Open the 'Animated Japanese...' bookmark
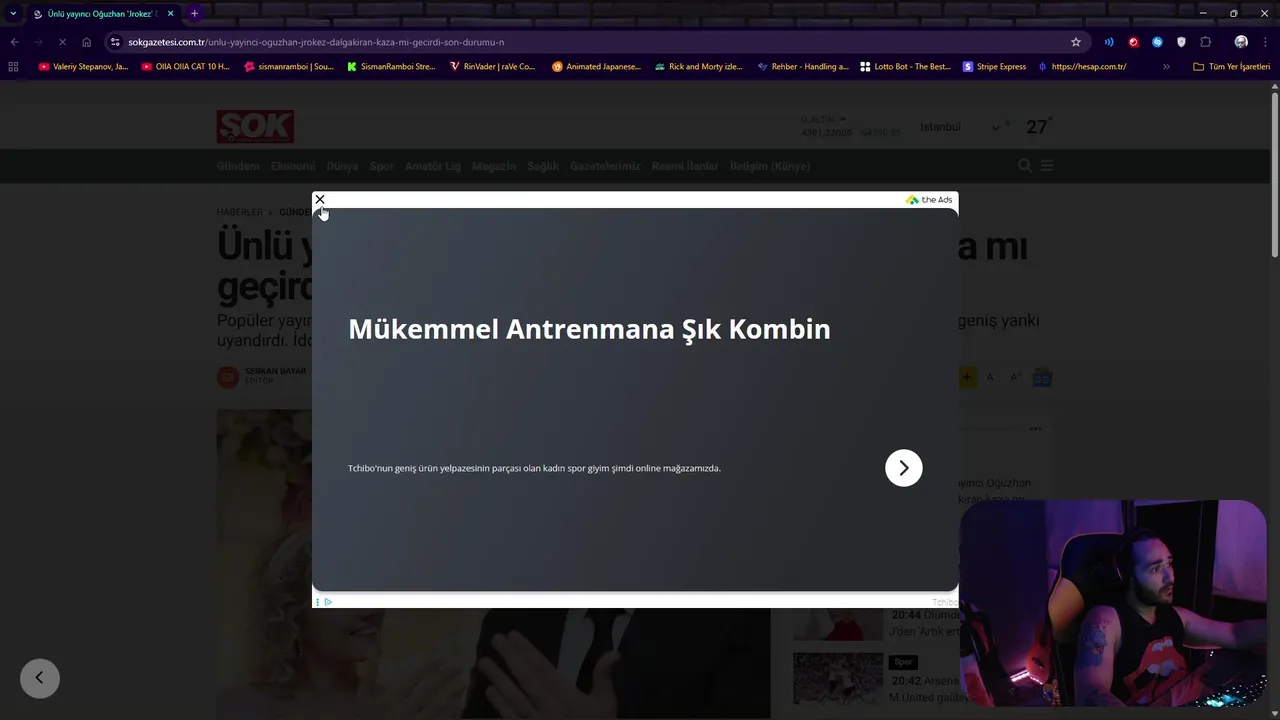Image resolution: width=1280 pixels, height=720 pixels. tap(596, 67)
